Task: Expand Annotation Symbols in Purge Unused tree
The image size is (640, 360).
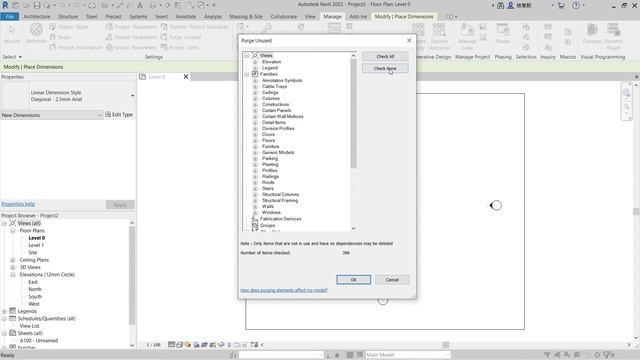Action: coord(256,80)
